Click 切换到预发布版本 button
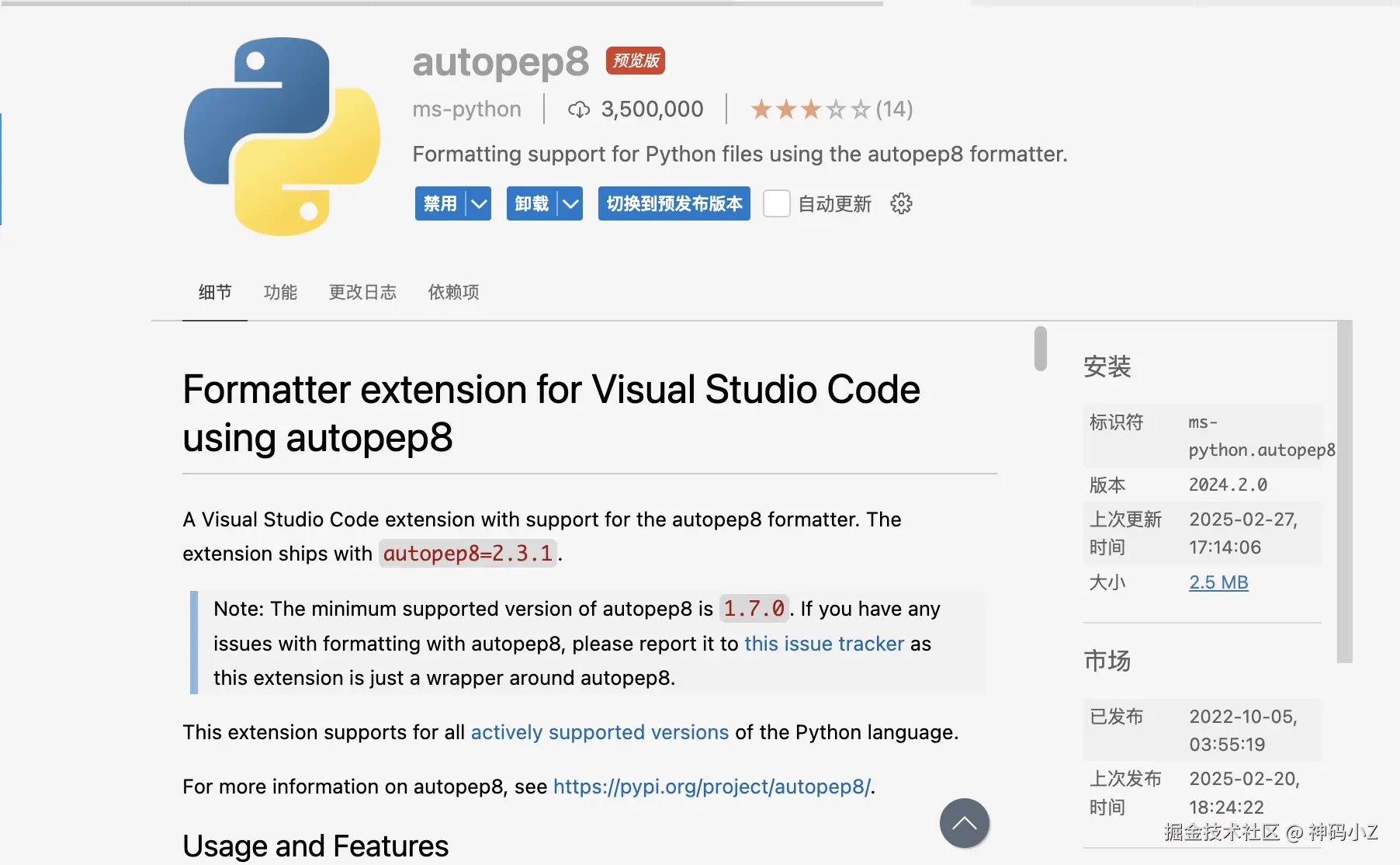 (x=674, y=204)
